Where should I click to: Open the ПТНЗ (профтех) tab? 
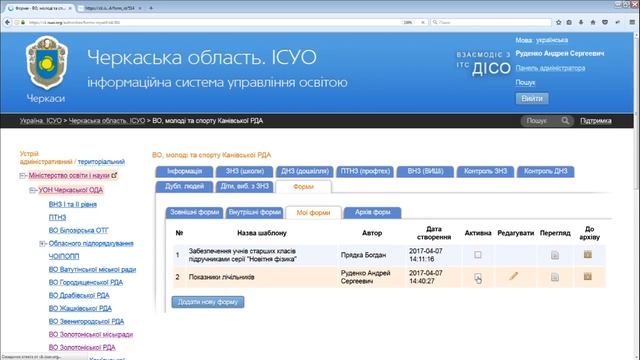(365, 171)
